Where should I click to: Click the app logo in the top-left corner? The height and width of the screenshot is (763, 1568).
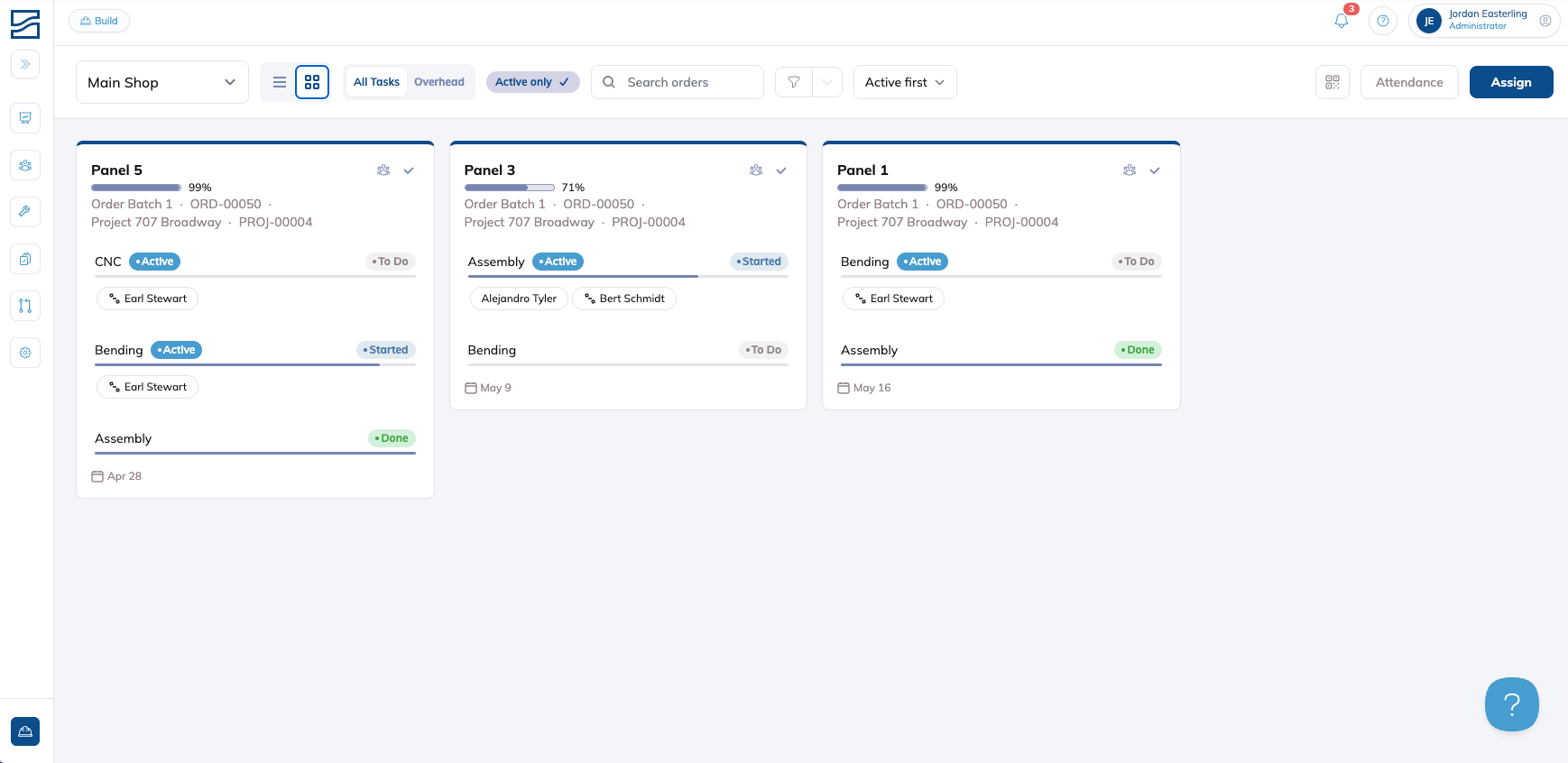25,24
